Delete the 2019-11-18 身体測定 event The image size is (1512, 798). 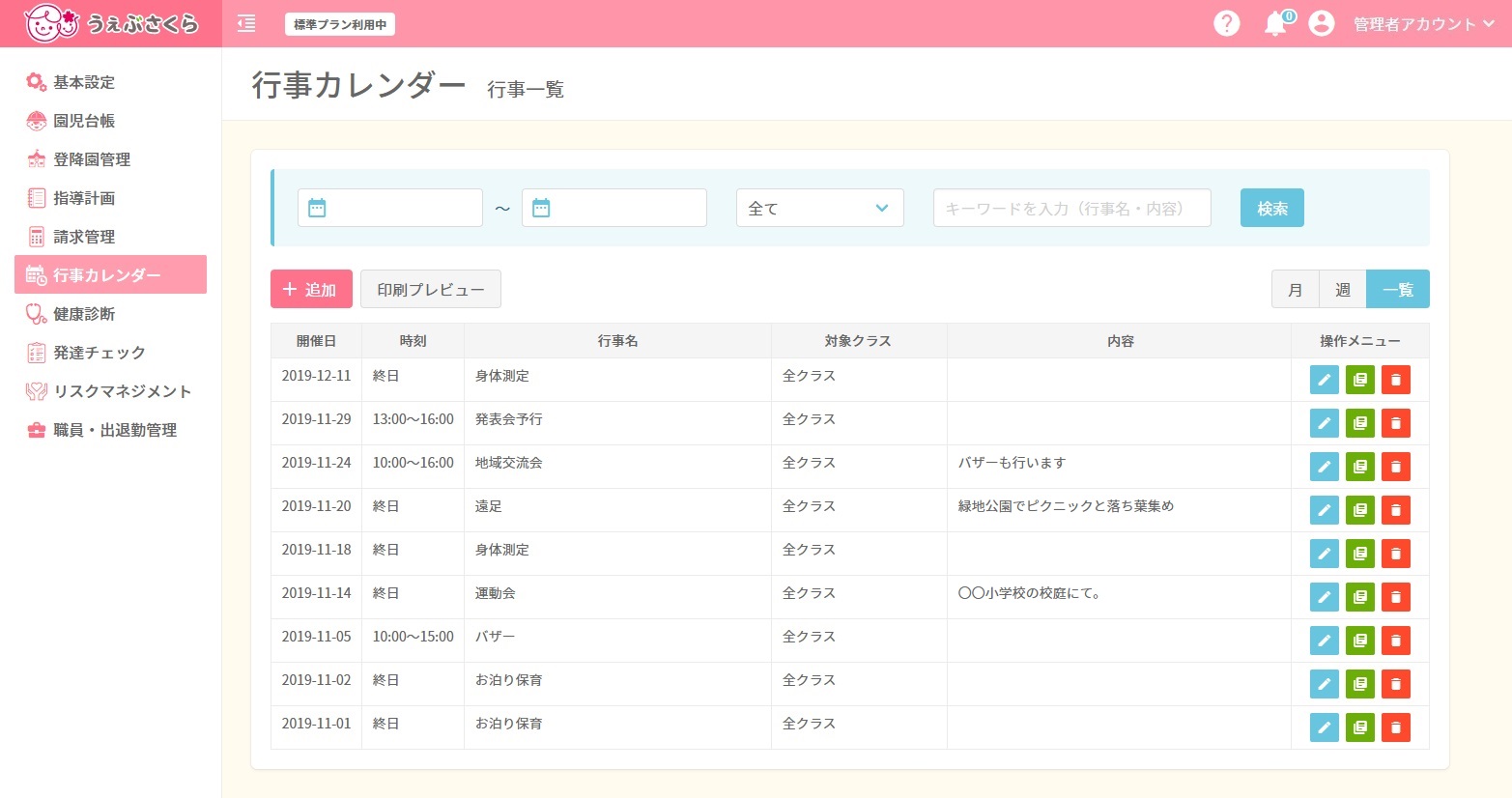click(x=1396, y=554)
